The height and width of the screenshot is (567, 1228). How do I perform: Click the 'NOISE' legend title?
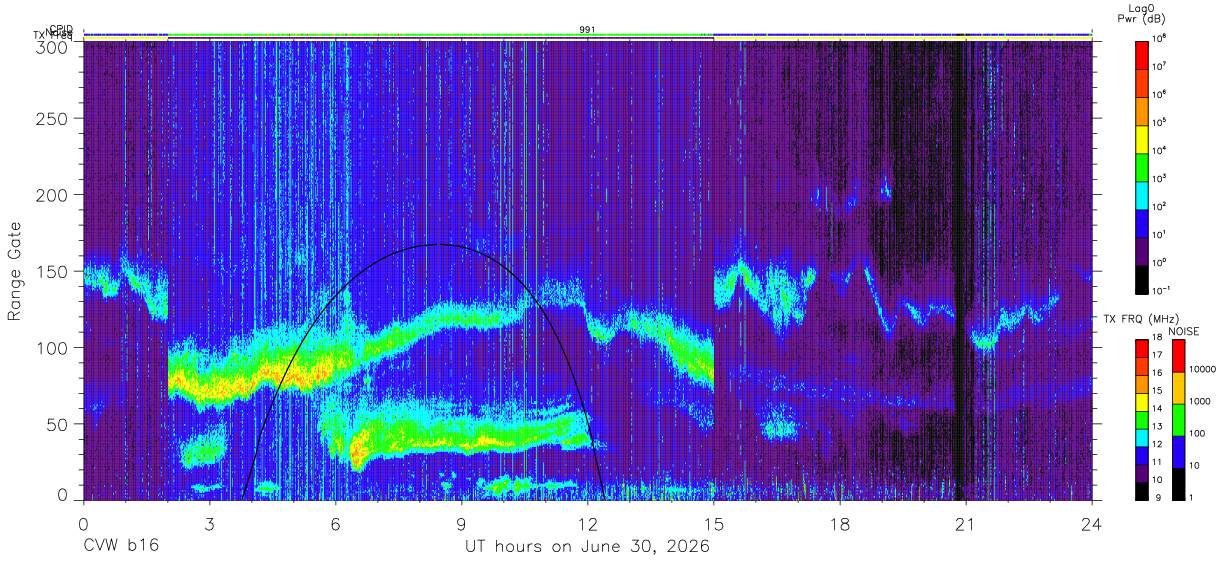(x=1186, y=330)
